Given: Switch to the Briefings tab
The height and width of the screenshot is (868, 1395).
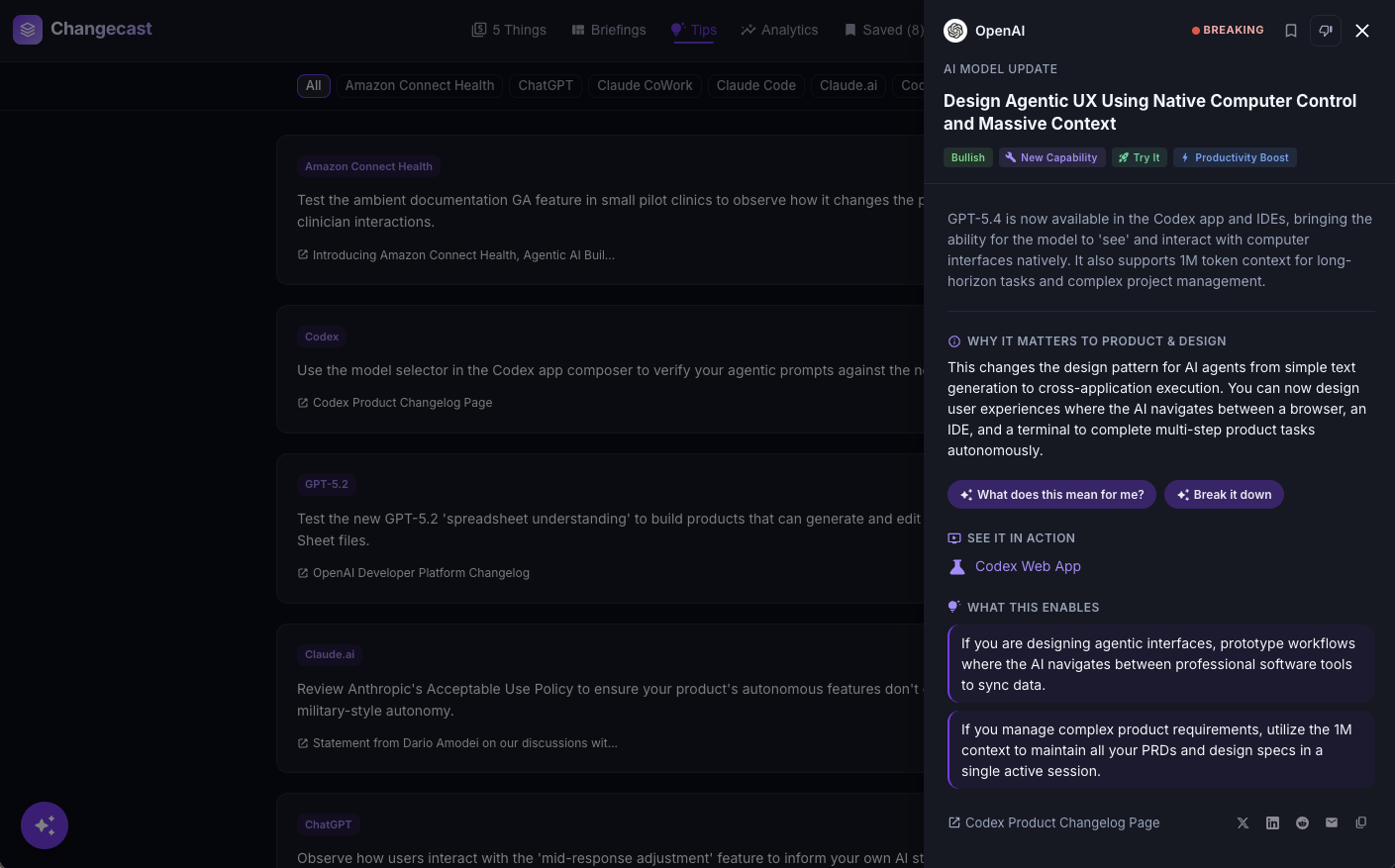Looking at the screenshot, I should point(608,30).
